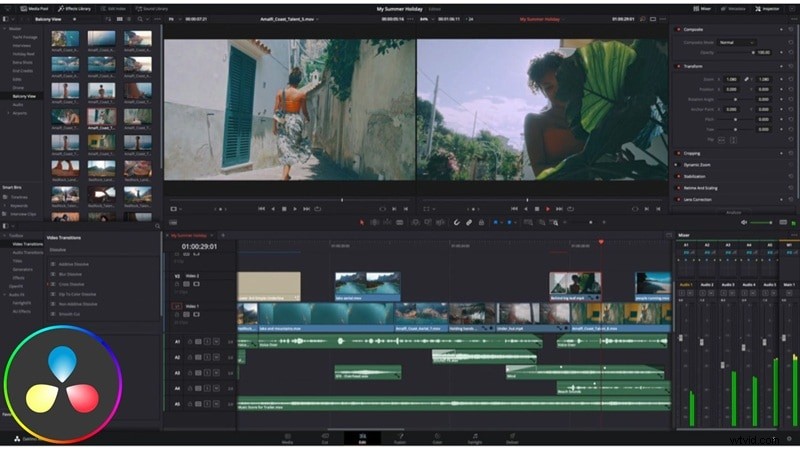
Task: Open the Composite Mode Normal dropdown
Action: pos(736,42)
